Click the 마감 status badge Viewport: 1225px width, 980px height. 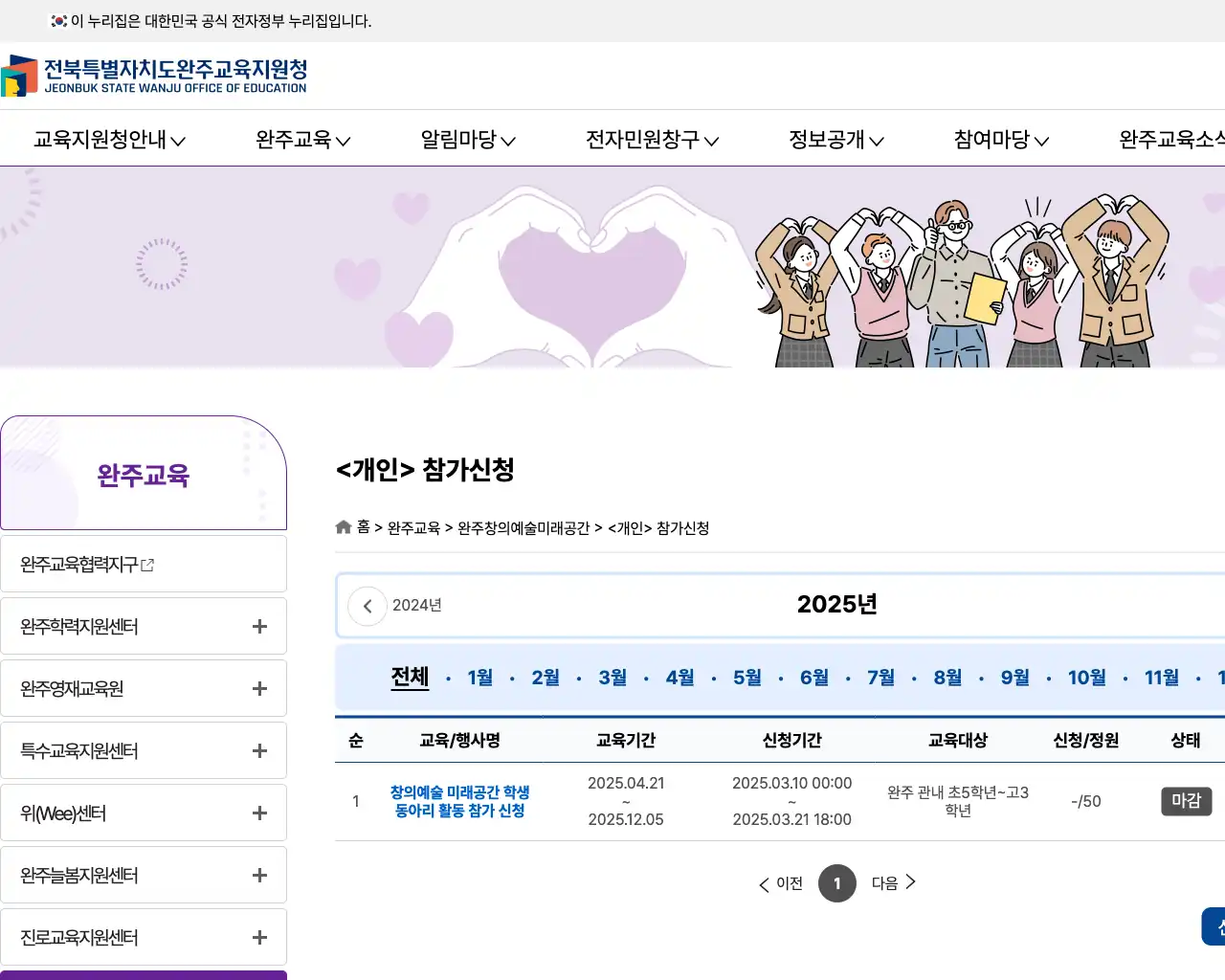[x=1187, y=801]
